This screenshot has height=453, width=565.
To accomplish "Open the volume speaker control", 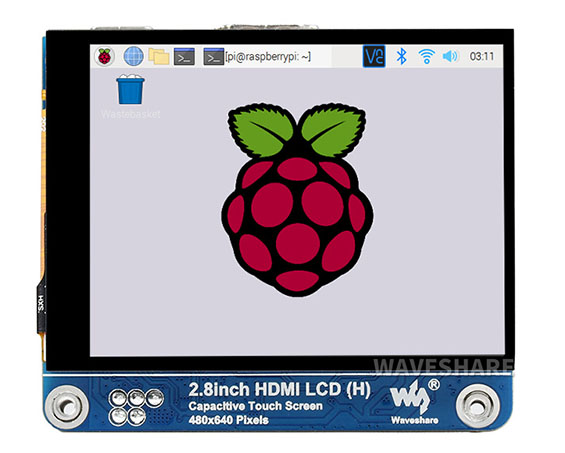I will [x=450, y=57].
